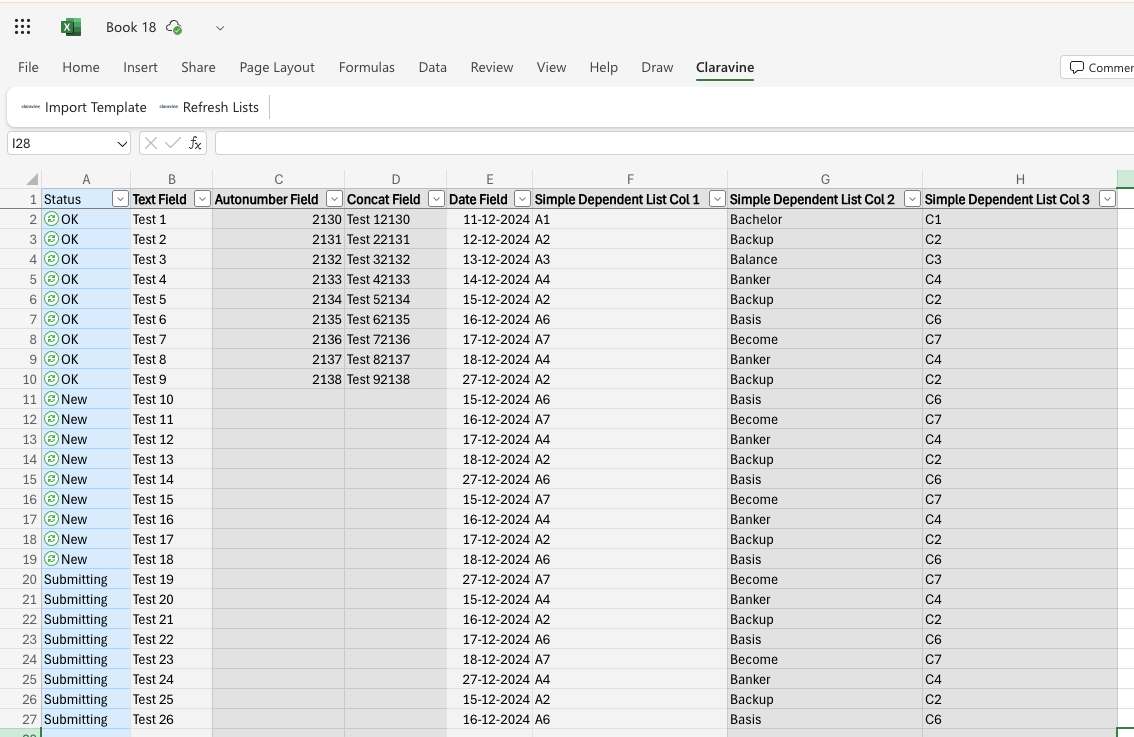Open the Text Field filter dropdown
The height and width of the screenshot is (737, 1134).
[202, 199]
